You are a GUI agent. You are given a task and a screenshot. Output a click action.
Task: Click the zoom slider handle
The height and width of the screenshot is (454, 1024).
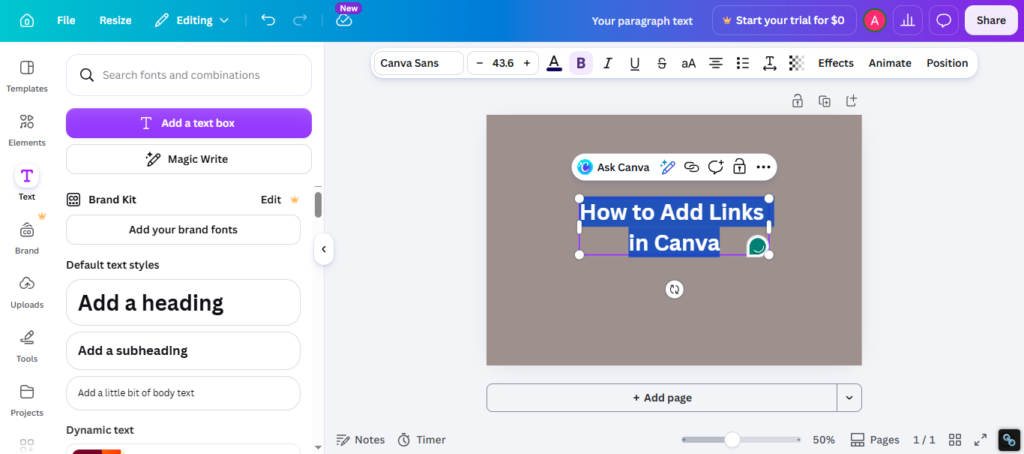[732, 440]
